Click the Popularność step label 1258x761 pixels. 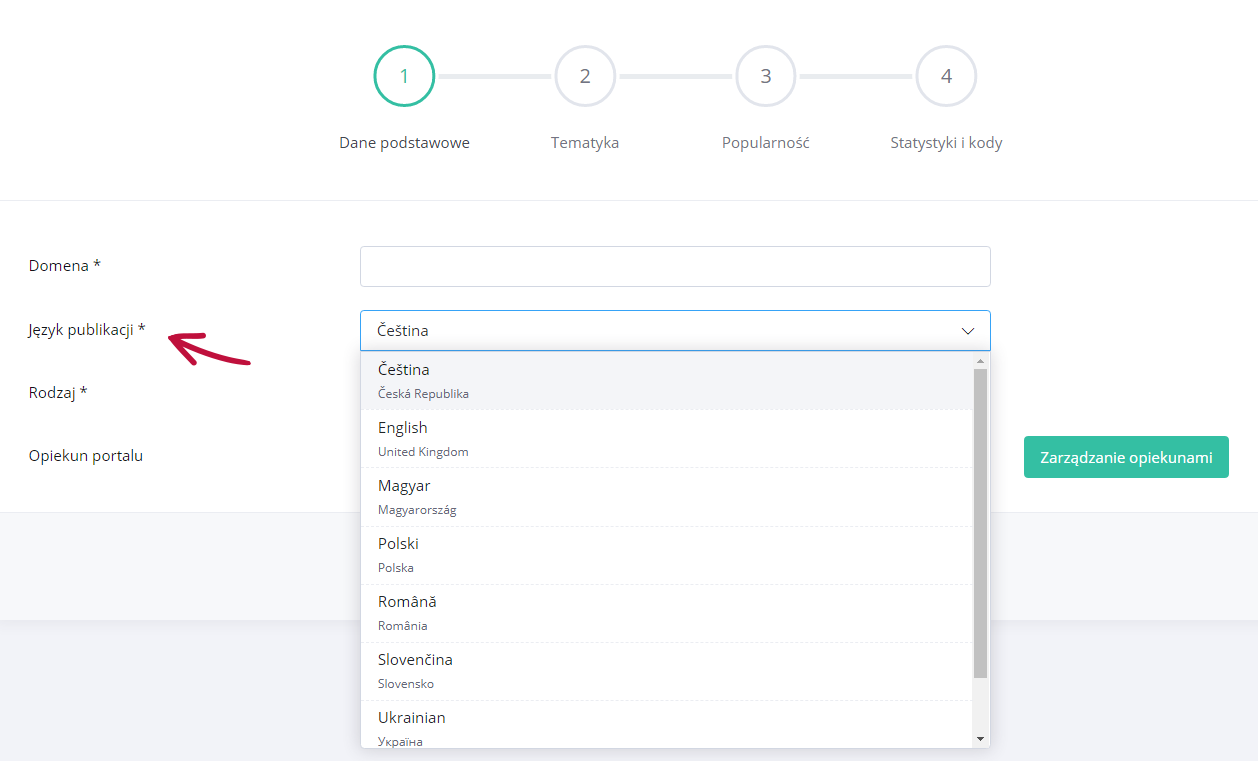tap(766, 143)
